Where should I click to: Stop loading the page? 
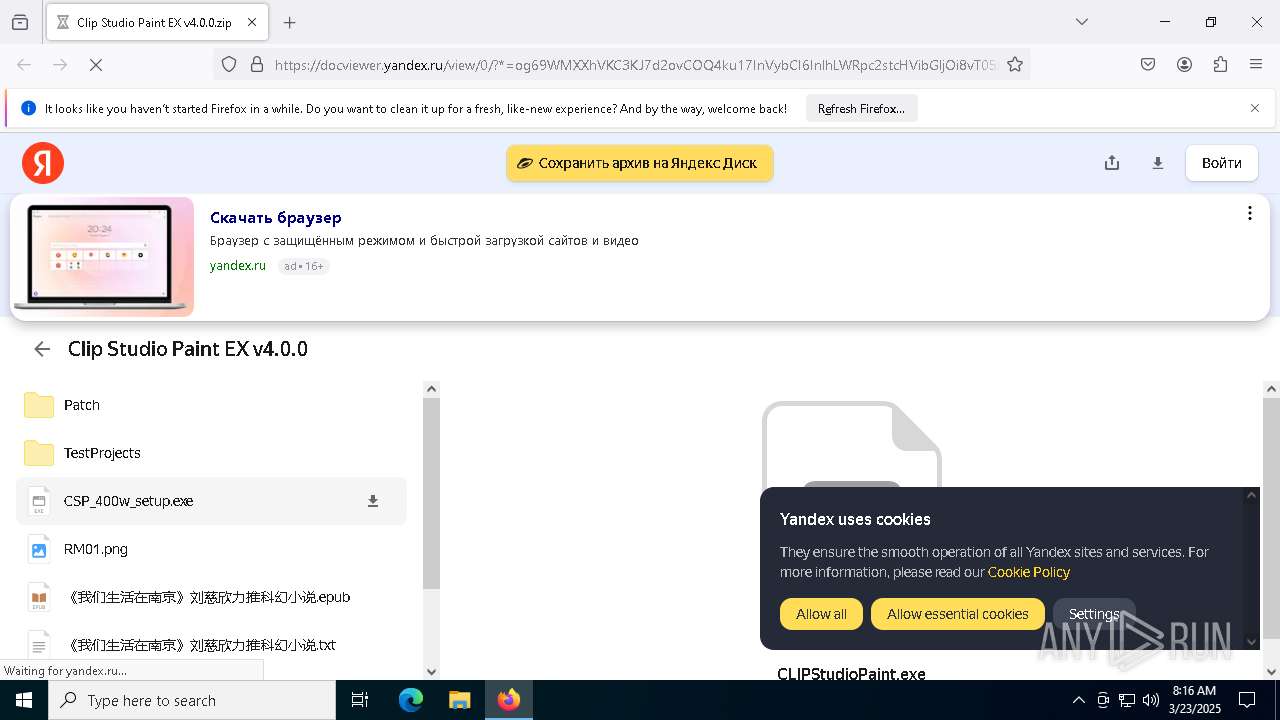[96, 65]
